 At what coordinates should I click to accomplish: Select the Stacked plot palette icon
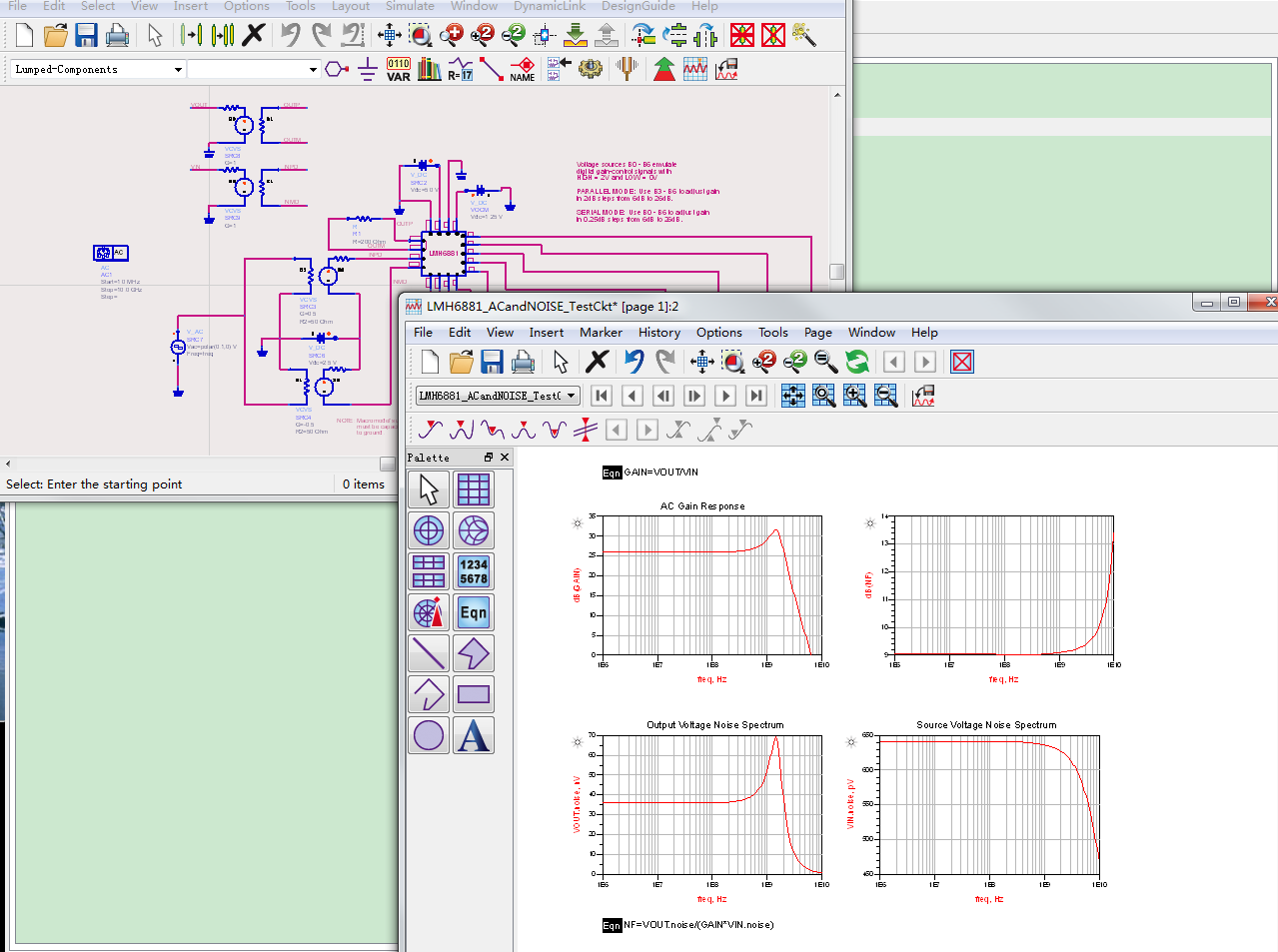tap(429, 571)
